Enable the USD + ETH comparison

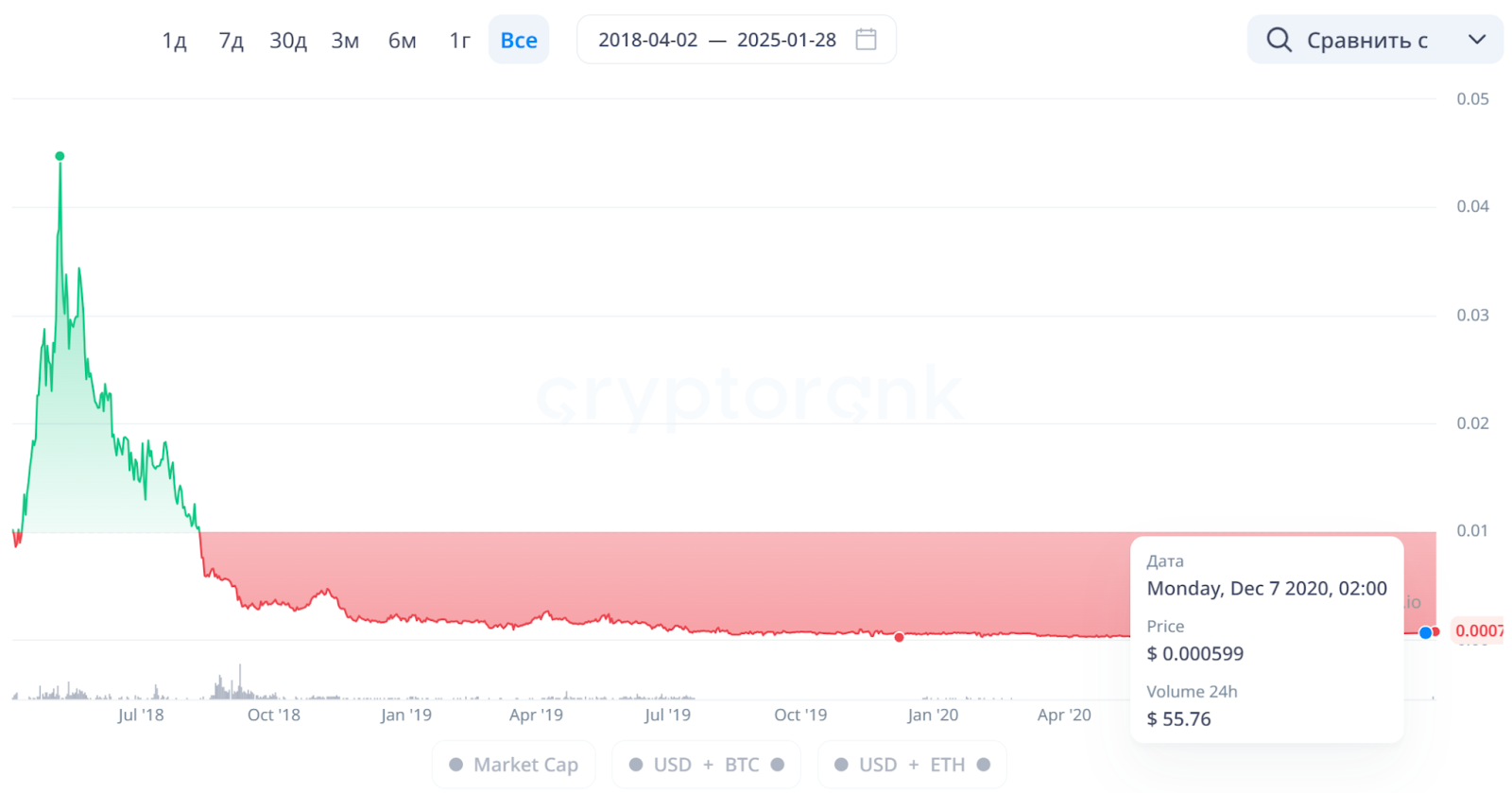912,765
